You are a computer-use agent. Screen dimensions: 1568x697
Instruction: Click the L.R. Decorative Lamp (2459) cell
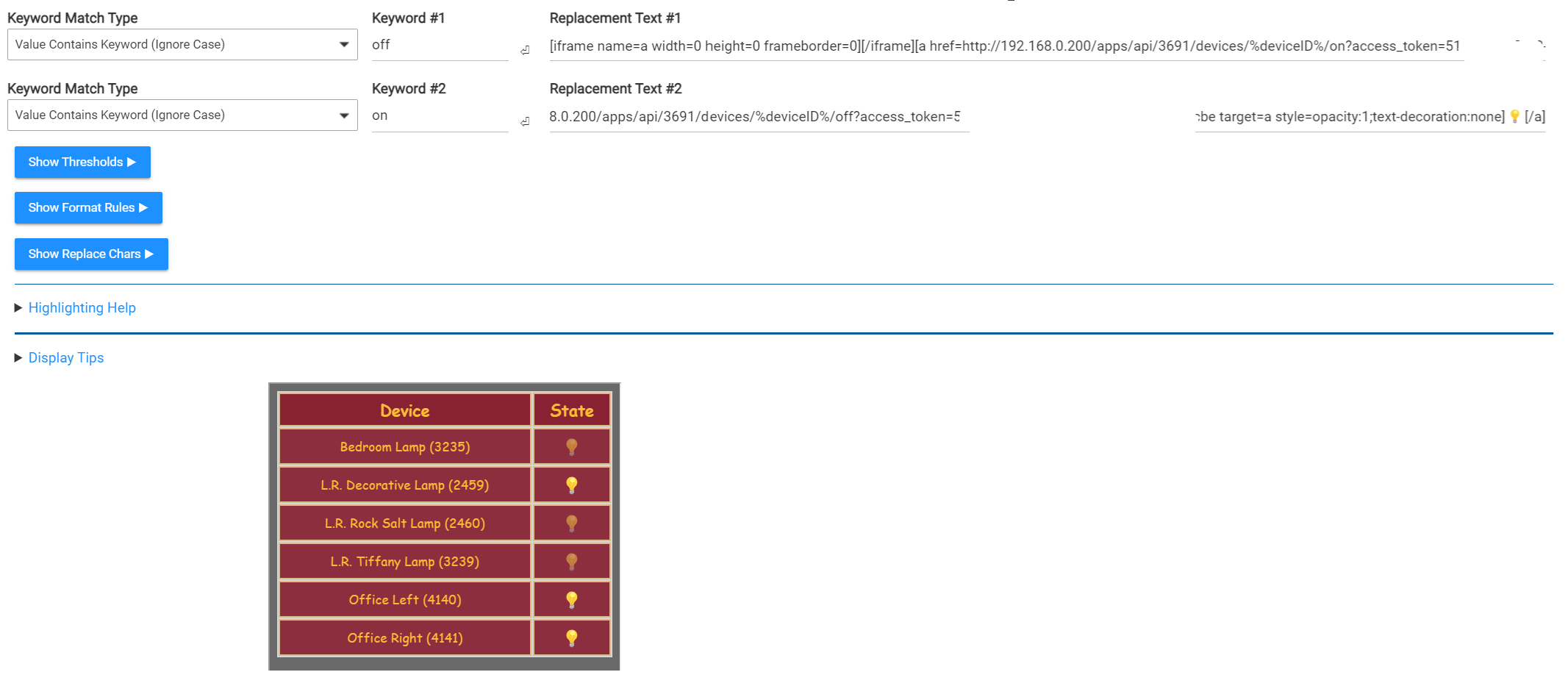coord(405,485)
